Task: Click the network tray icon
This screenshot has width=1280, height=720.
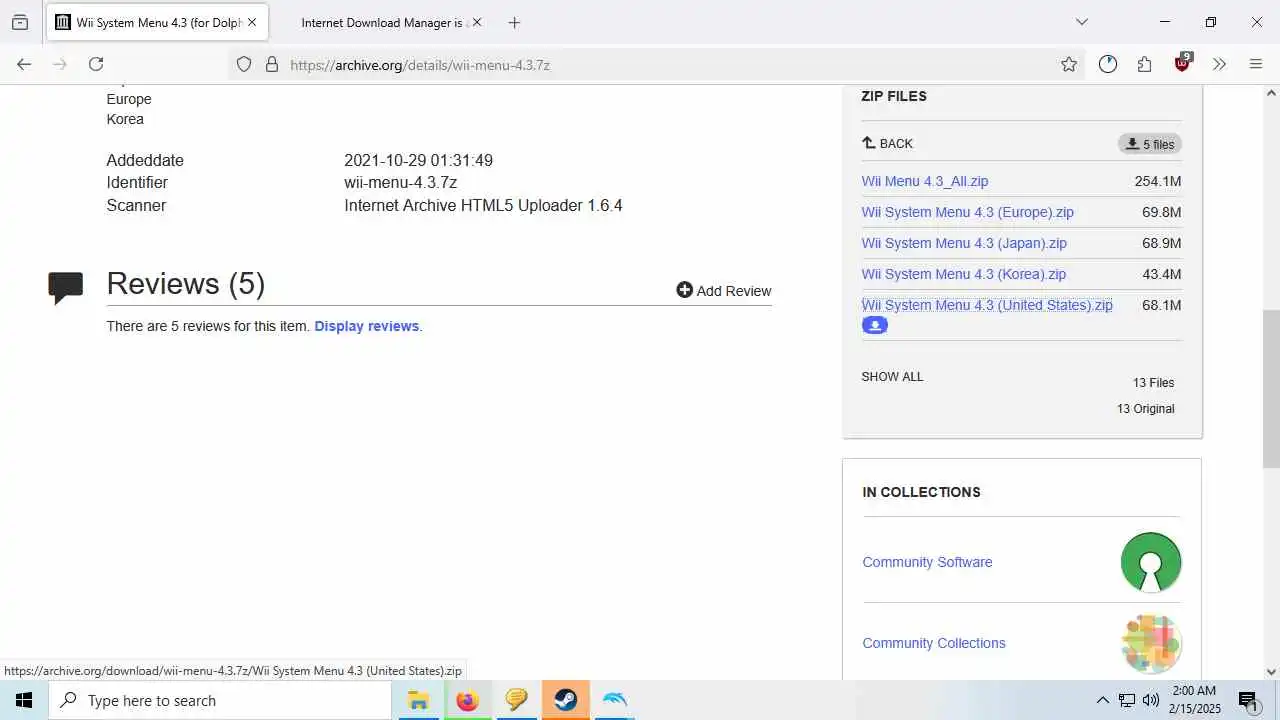Action: tap(1127, 700)
